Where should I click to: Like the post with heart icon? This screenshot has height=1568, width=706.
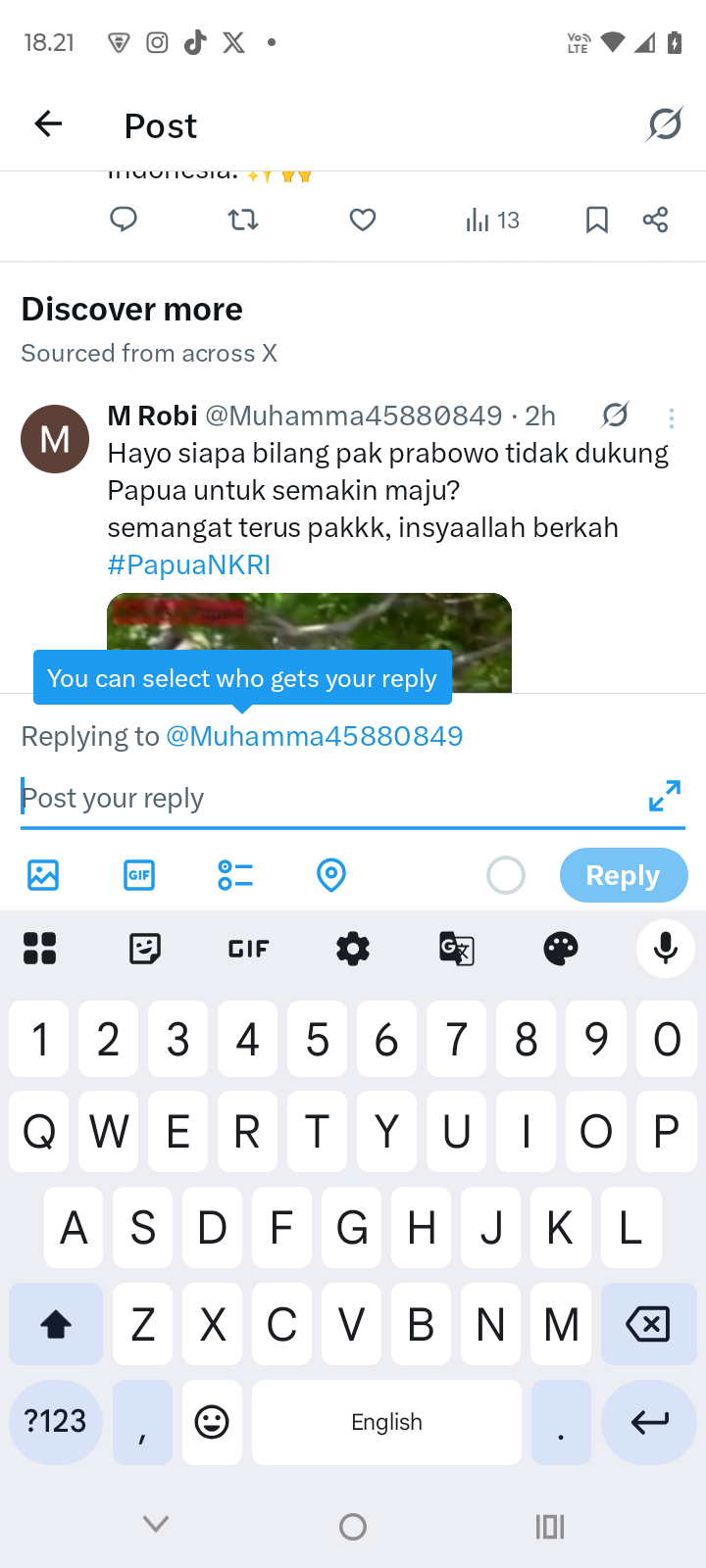click(x=363, y=220)
